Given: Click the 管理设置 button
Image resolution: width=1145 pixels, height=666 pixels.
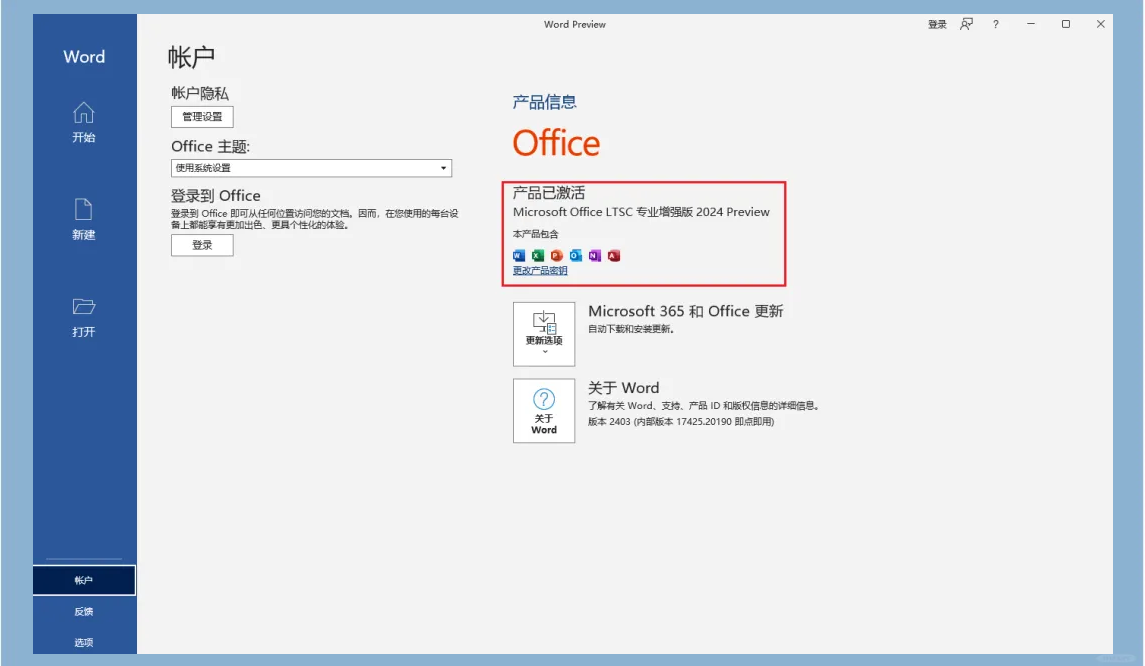Looking at the screenshot, I should (202, 117).
